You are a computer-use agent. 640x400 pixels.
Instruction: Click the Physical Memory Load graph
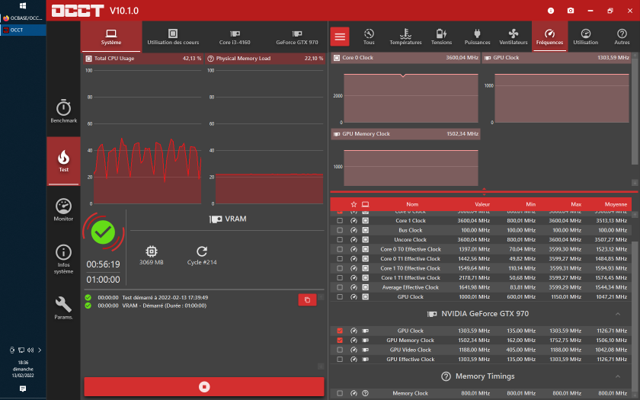(x=265, y=130)
